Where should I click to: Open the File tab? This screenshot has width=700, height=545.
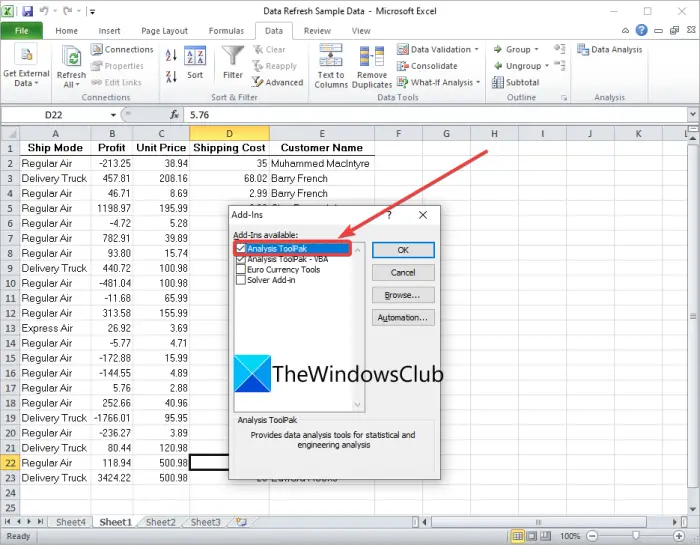[21, 30]
